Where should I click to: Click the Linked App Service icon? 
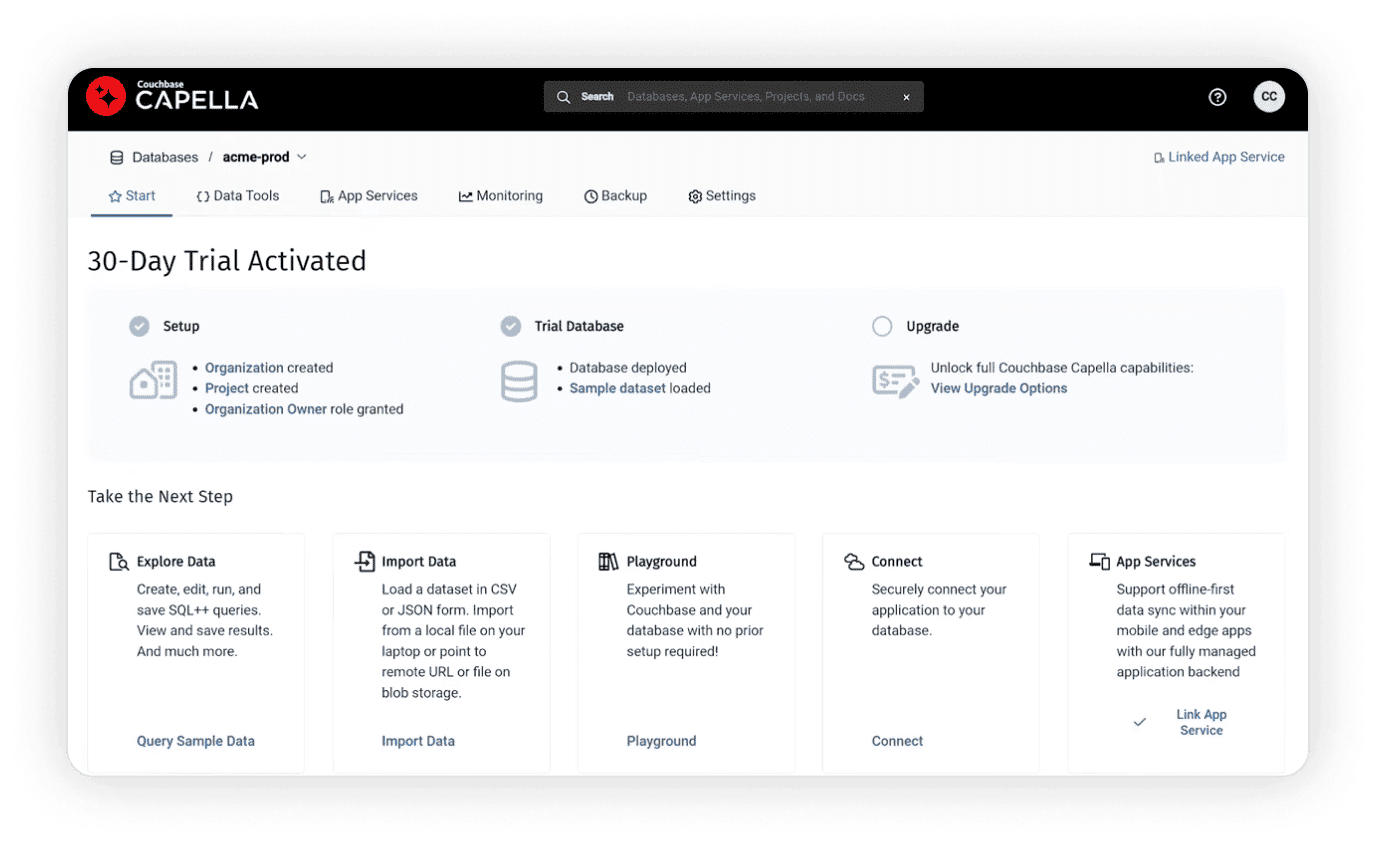(1159, 158)
